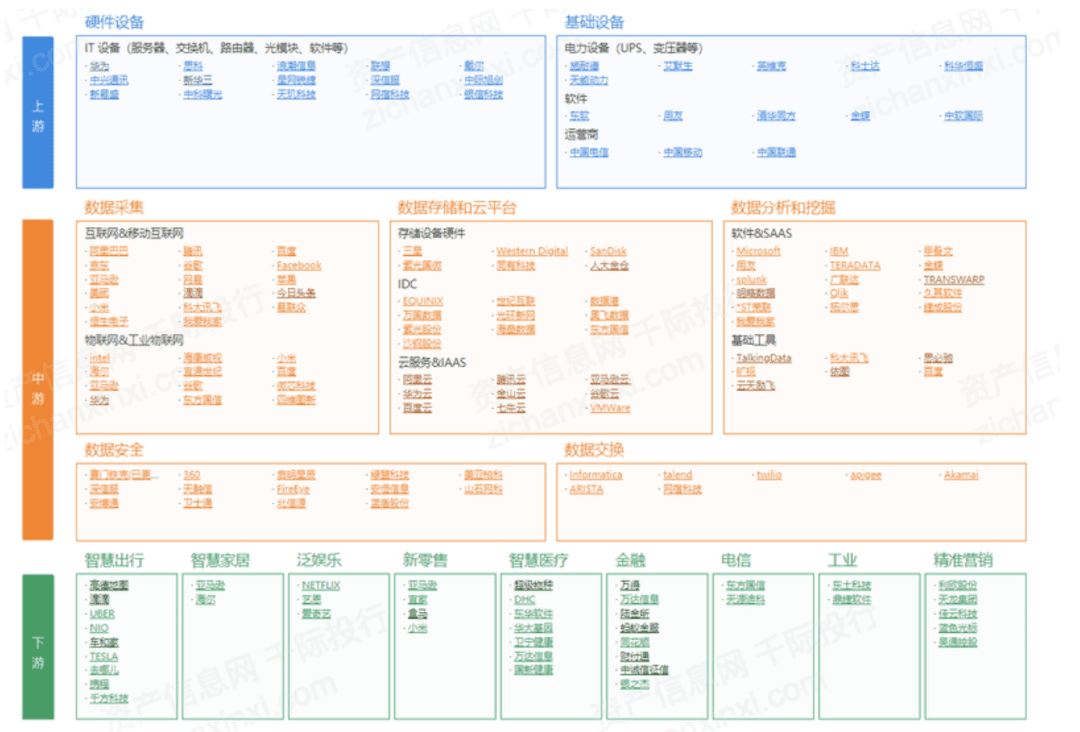Open the 清华同方 software link

coord(776,116)
